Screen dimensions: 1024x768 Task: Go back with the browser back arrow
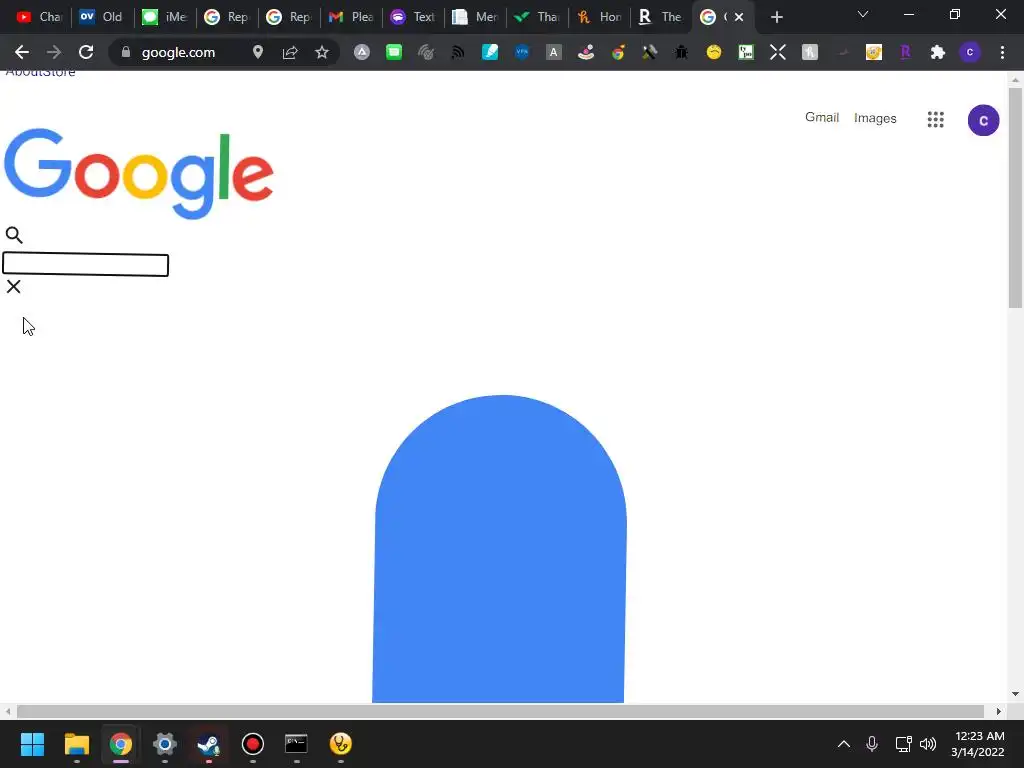pos(22,52)
